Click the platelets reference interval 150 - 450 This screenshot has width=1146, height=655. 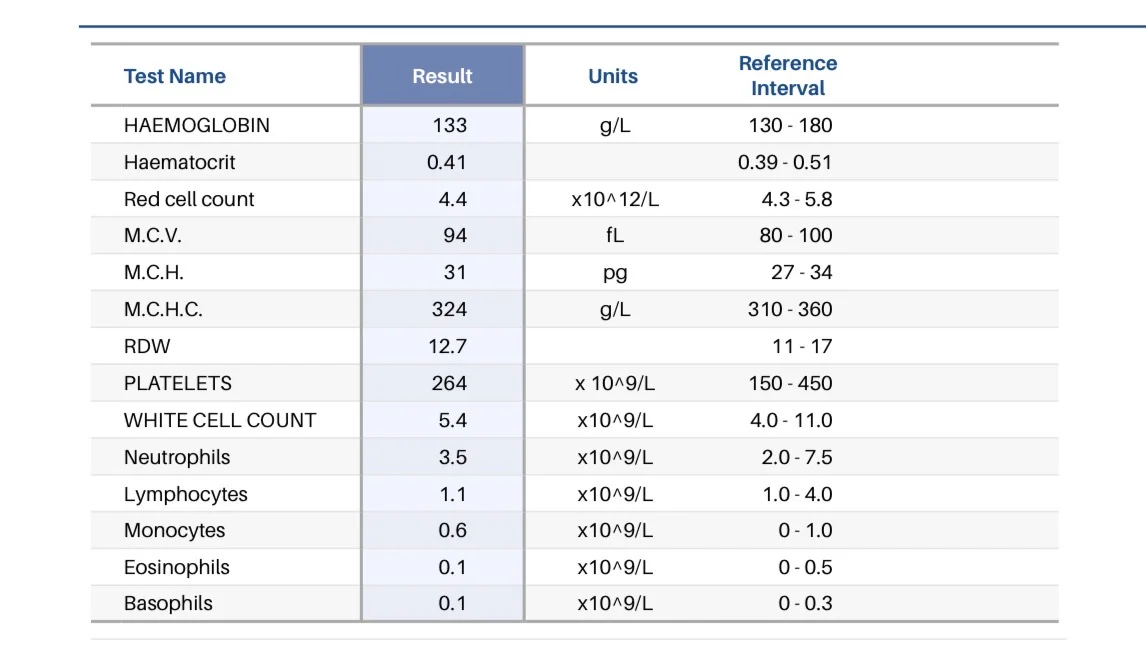[790, 383]
